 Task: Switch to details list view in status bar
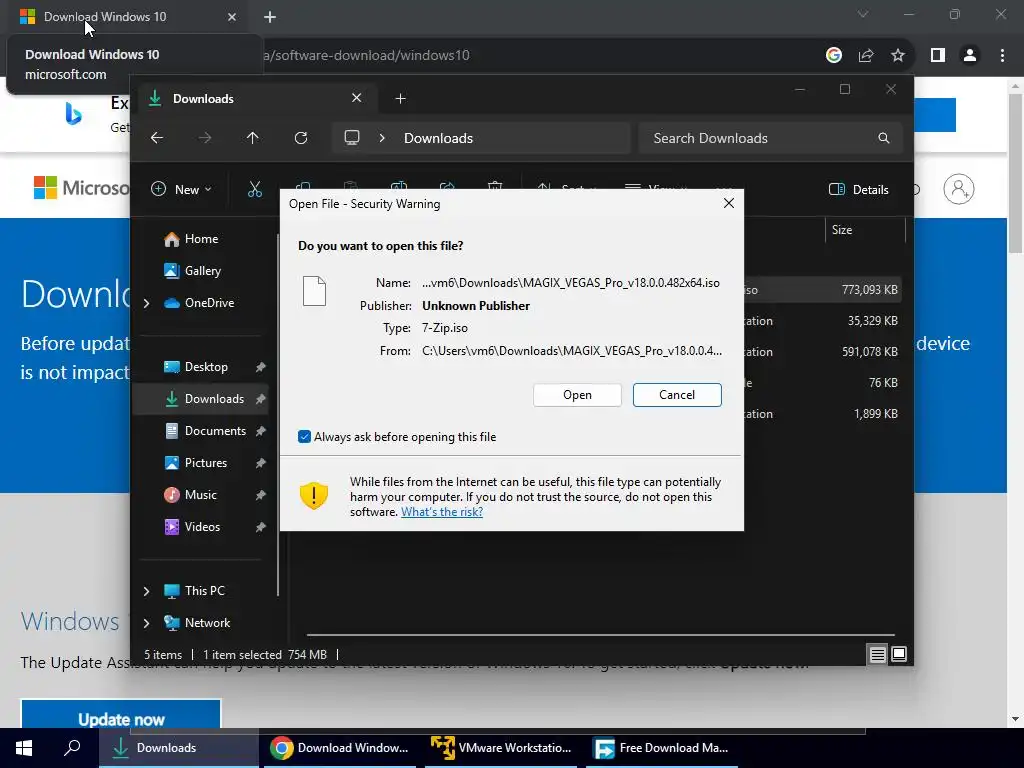877,654
